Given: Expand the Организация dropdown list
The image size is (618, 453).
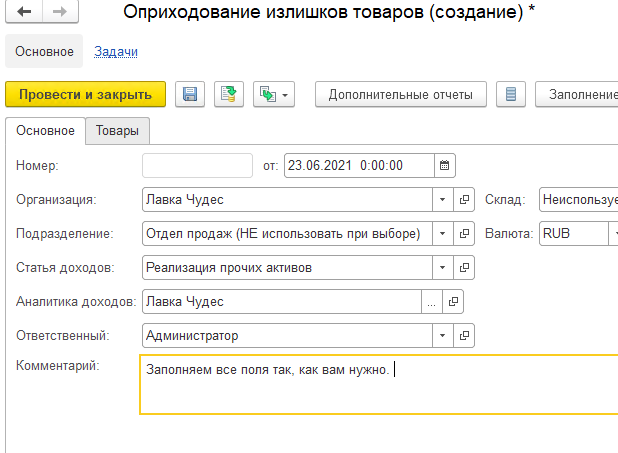Looking at the screenshot, I should (443, 199).
